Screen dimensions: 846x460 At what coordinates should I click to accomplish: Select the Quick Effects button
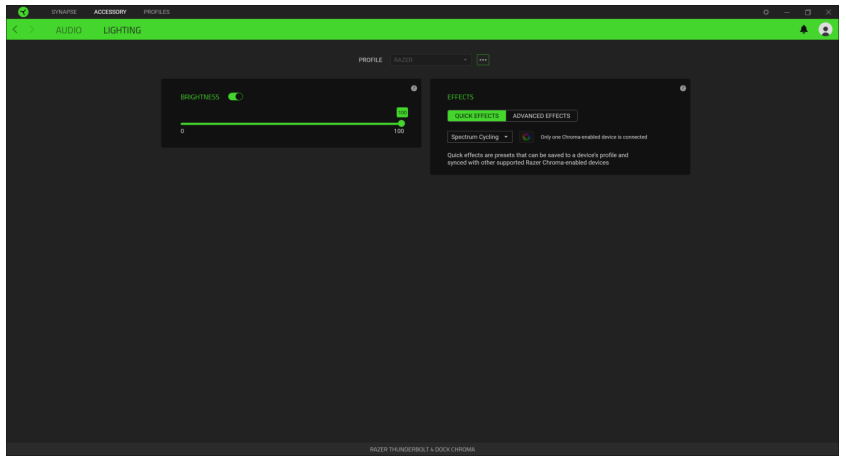[x=477, y=116]
